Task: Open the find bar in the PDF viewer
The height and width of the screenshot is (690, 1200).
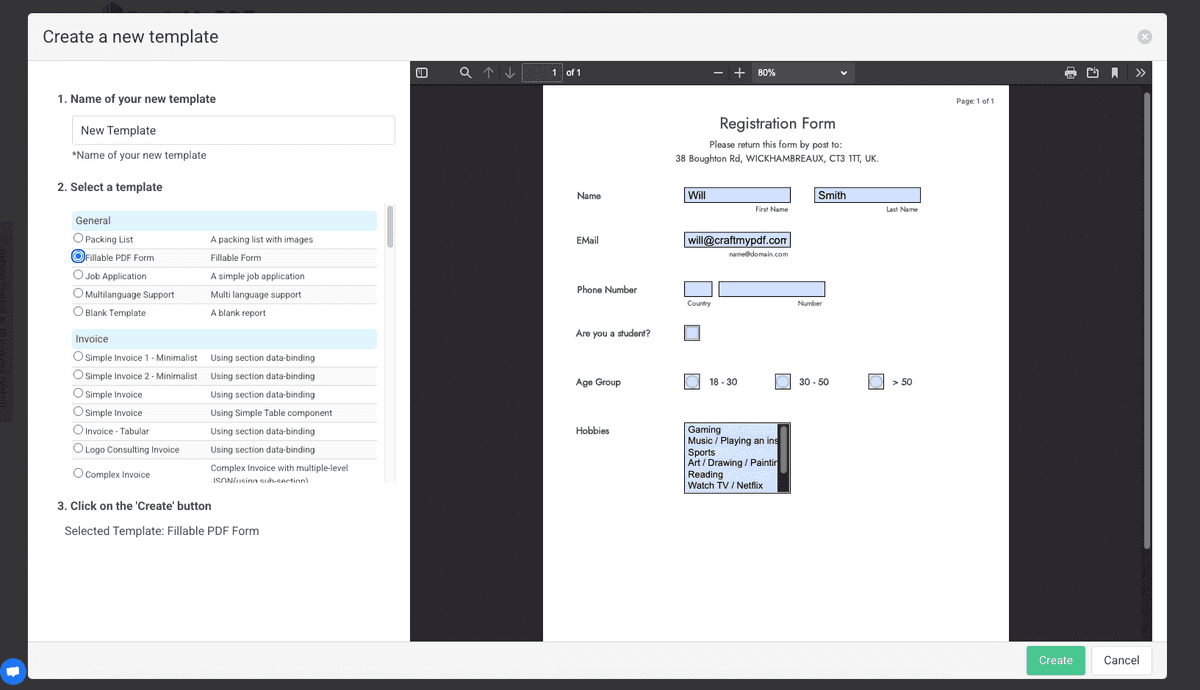Action: point(464,72)
